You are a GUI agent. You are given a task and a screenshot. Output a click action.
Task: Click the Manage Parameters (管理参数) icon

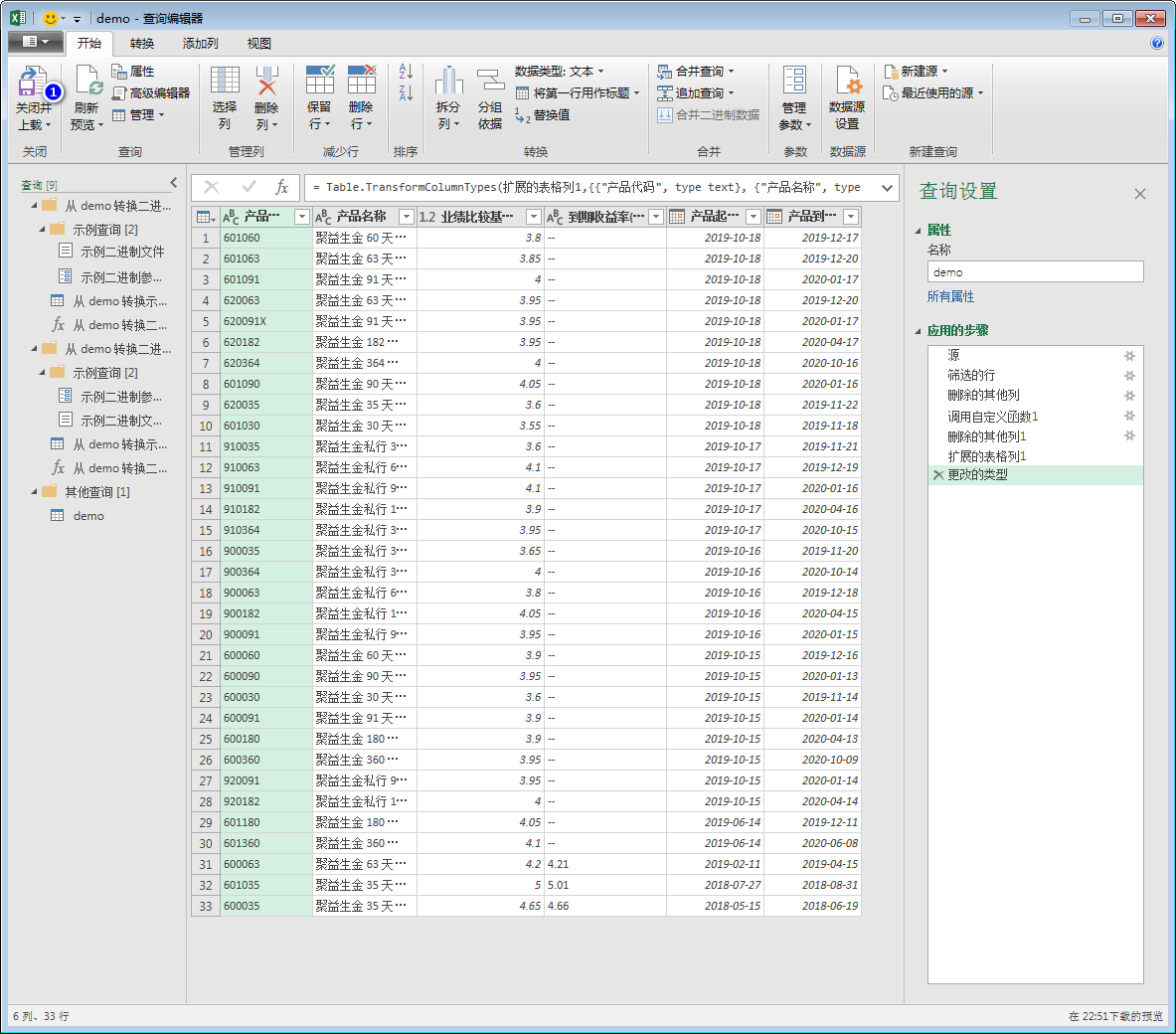(x=794, y=82)
